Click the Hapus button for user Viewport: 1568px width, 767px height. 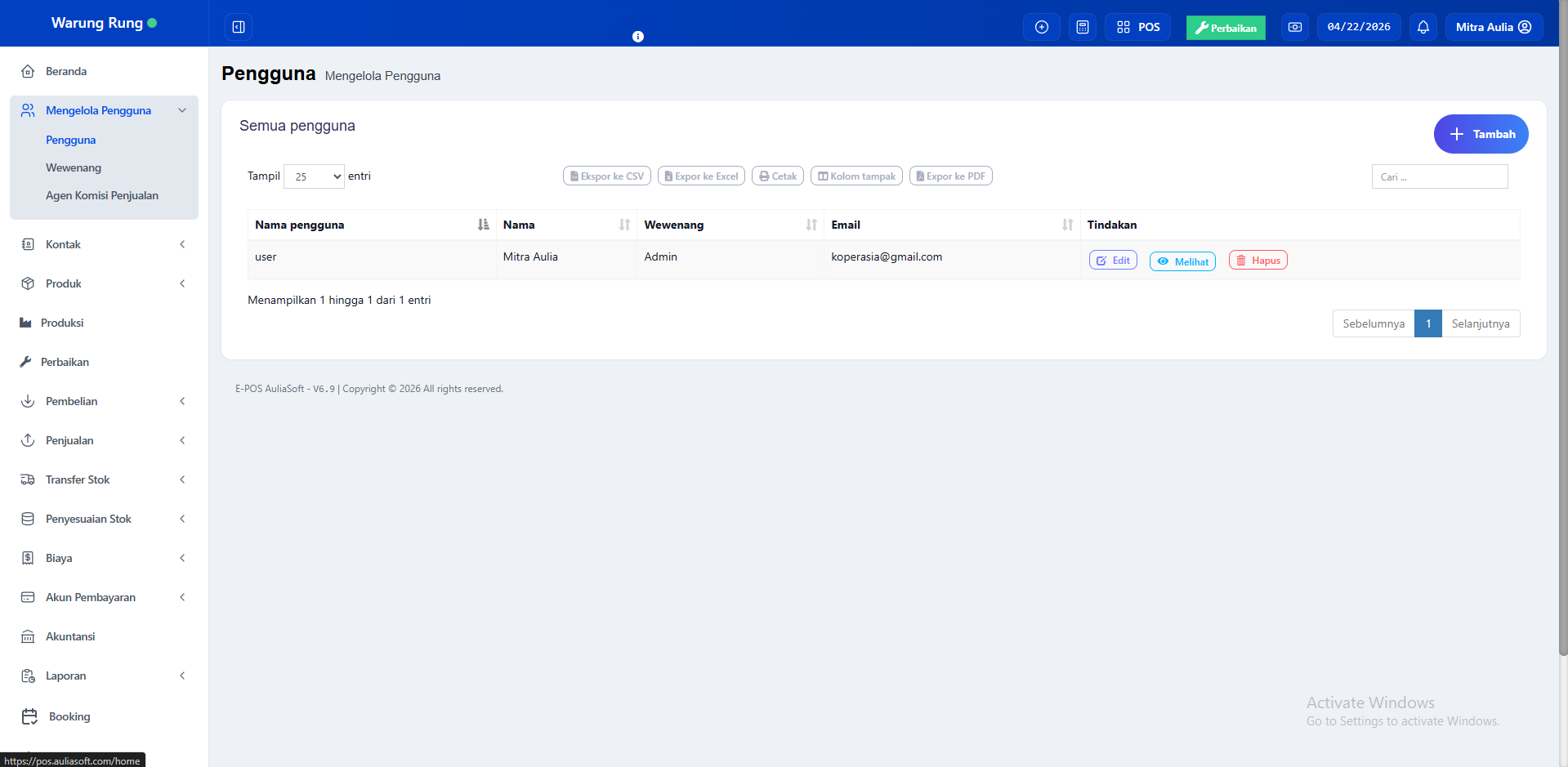(x=1258, y=261)
